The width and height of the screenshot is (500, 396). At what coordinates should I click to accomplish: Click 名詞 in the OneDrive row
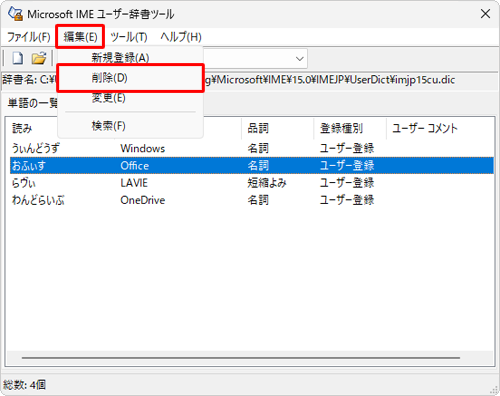[258, 200]
